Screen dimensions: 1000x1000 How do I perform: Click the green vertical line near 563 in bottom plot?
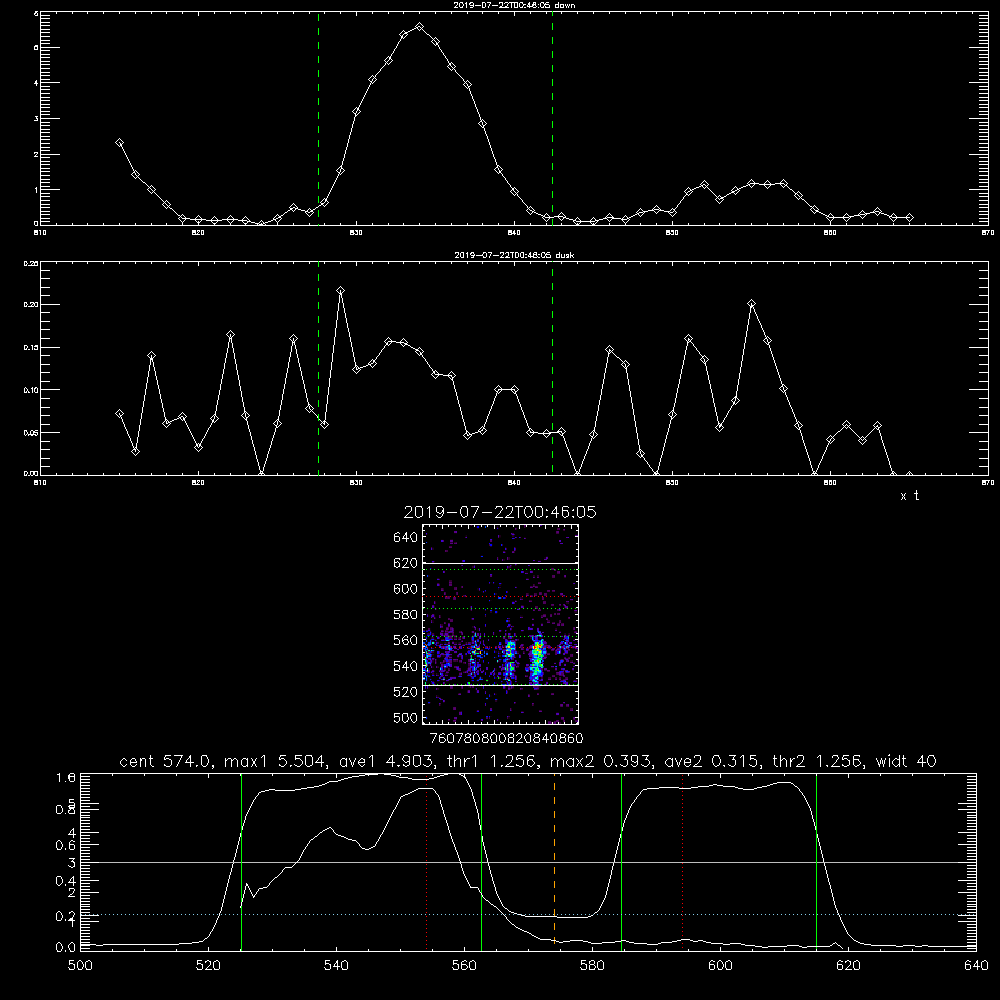tap(482, 861)
